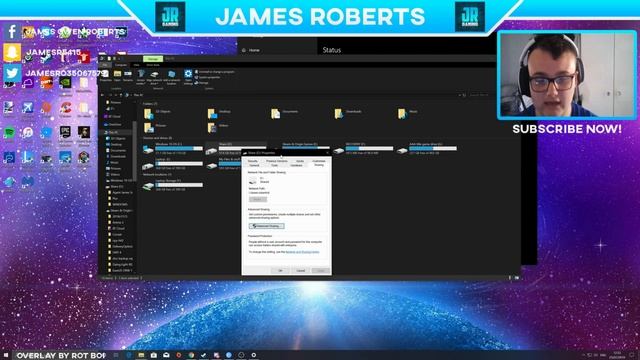Open the Computer ribbon tab in Explorer
Image resolution: width=640 pixels, height=360 pixels.
(x=120, y=65)
